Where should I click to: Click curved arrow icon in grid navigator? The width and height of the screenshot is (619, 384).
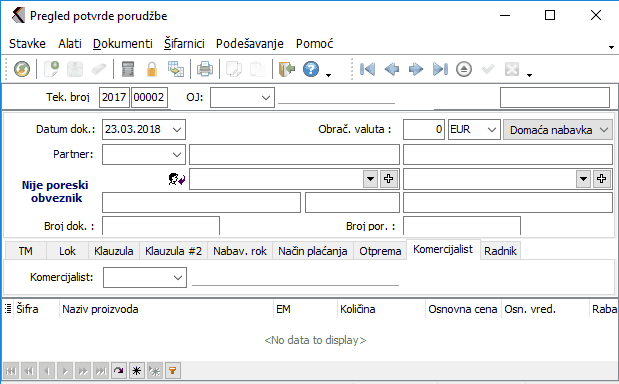pos(118,371)
